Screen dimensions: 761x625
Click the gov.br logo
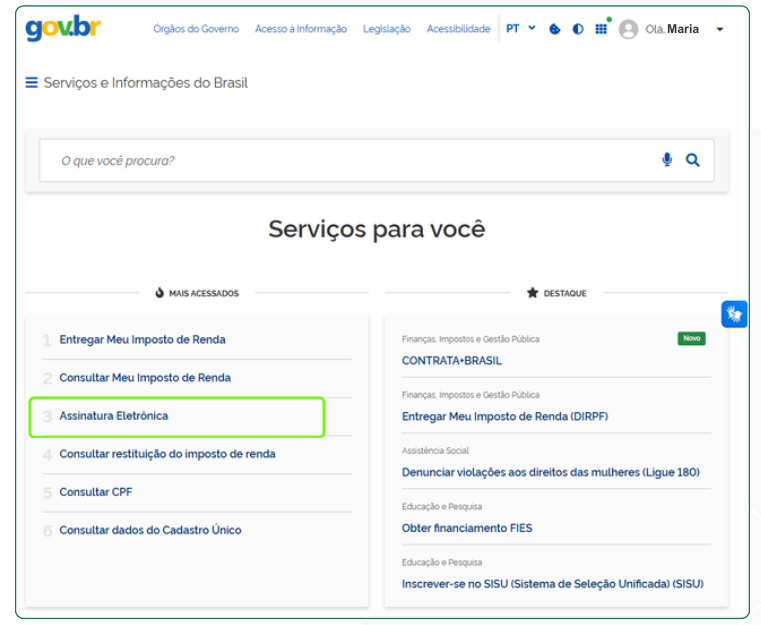pos(63,28)
